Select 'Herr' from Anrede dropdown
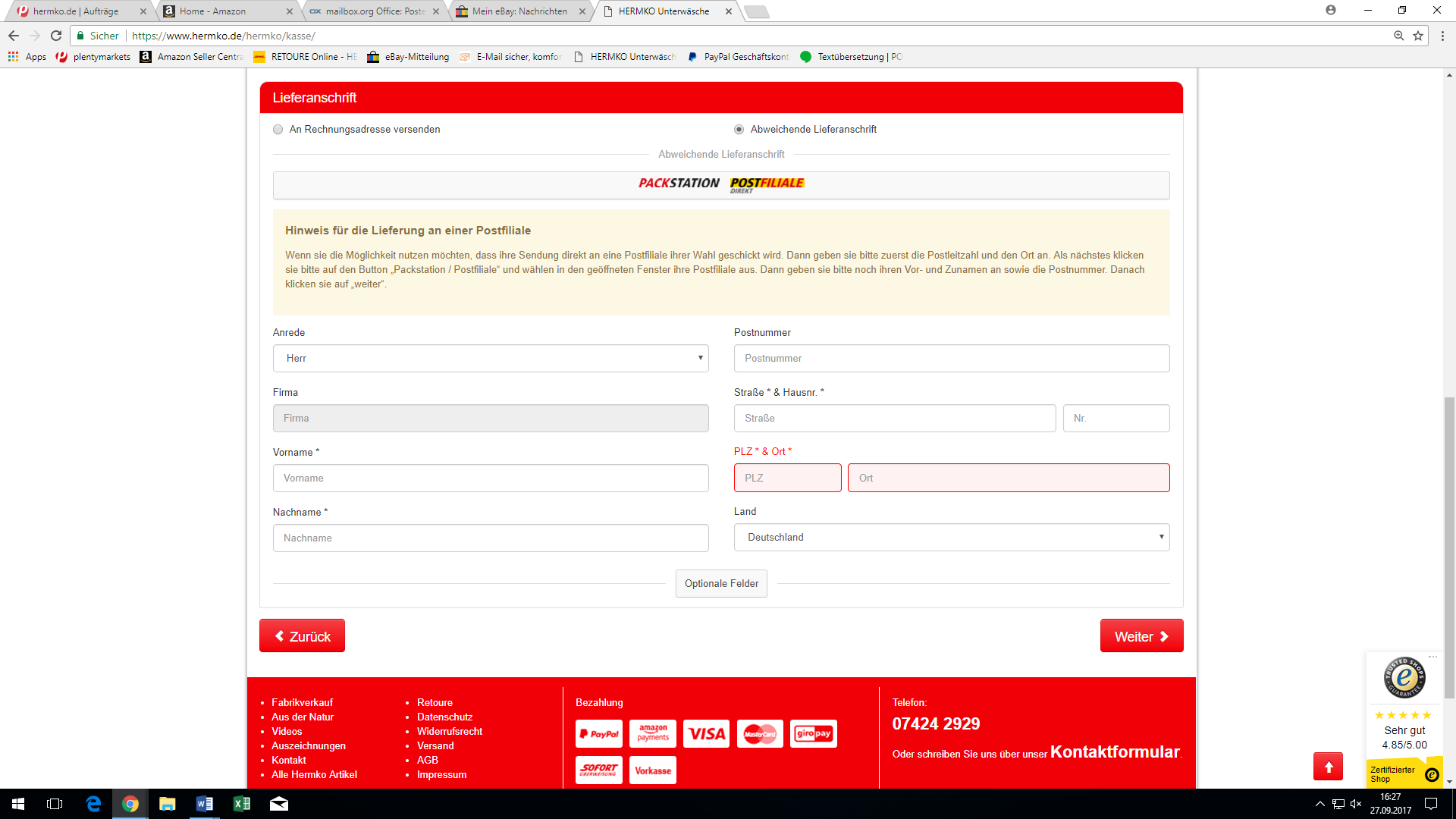 490,358
